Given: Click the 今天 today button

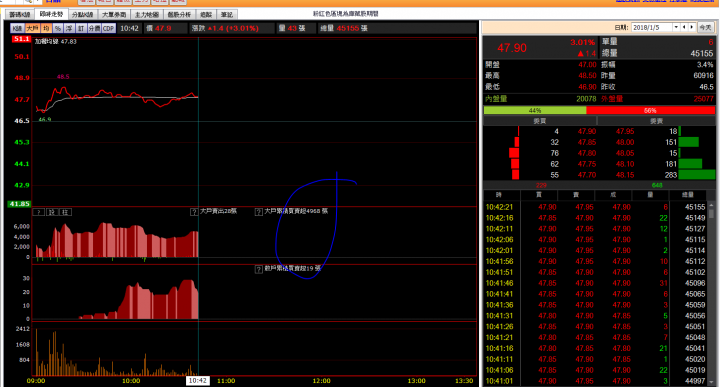Looking at the screenshot, I should pos(705,28).
